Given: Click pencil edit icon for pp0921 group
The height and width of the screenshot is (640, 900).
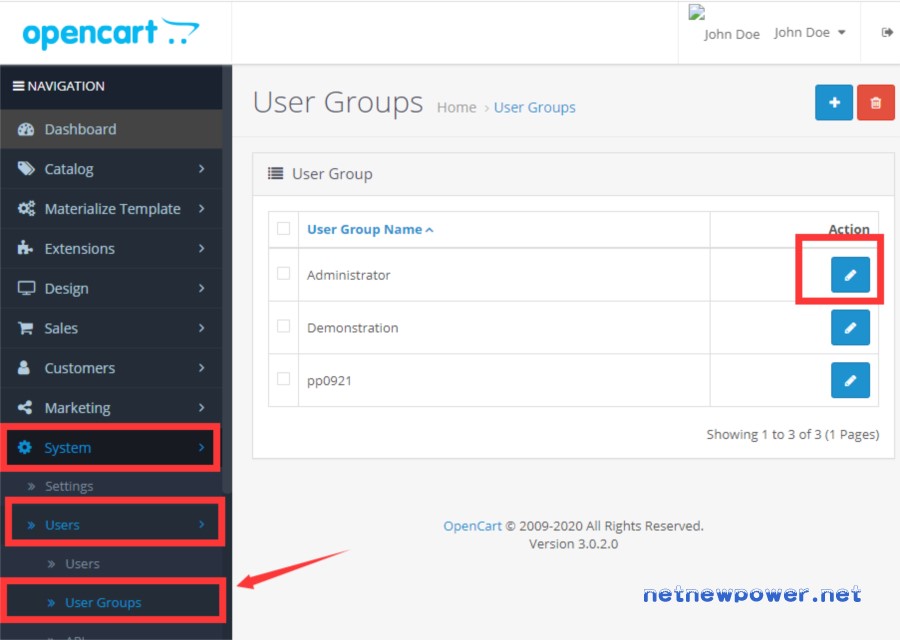Looking at the screenshot, I should click(x=850, y=380).
